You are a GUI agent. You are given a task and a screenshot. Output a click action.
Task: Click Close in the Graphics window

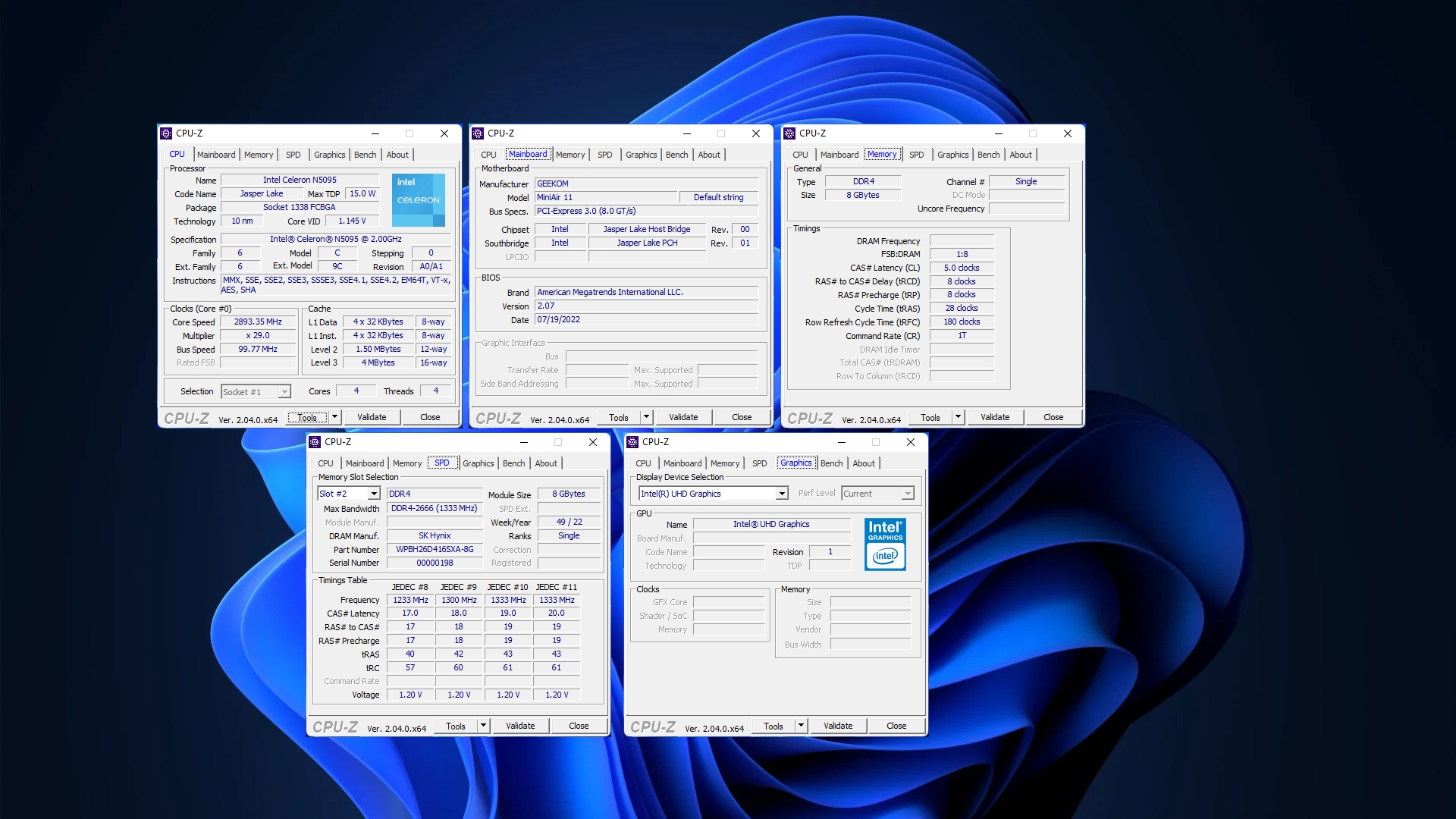tap(896, 726)
